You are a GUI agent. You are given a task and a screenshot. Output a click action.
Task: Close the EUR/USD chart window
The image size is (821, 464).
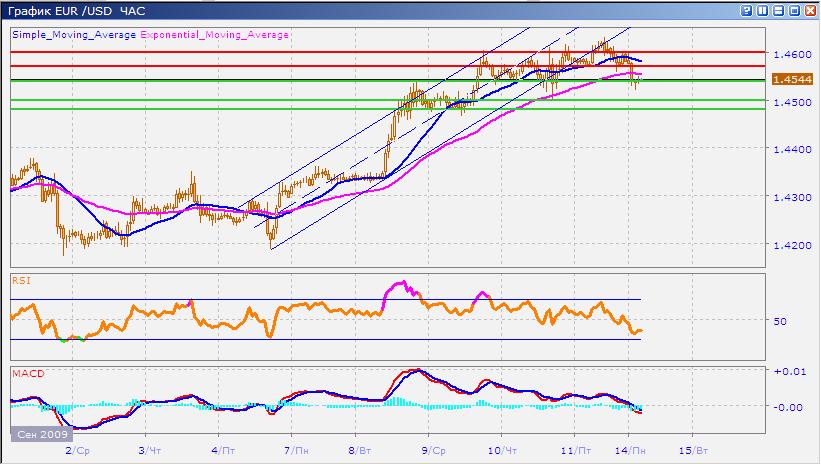pos(808,11)
